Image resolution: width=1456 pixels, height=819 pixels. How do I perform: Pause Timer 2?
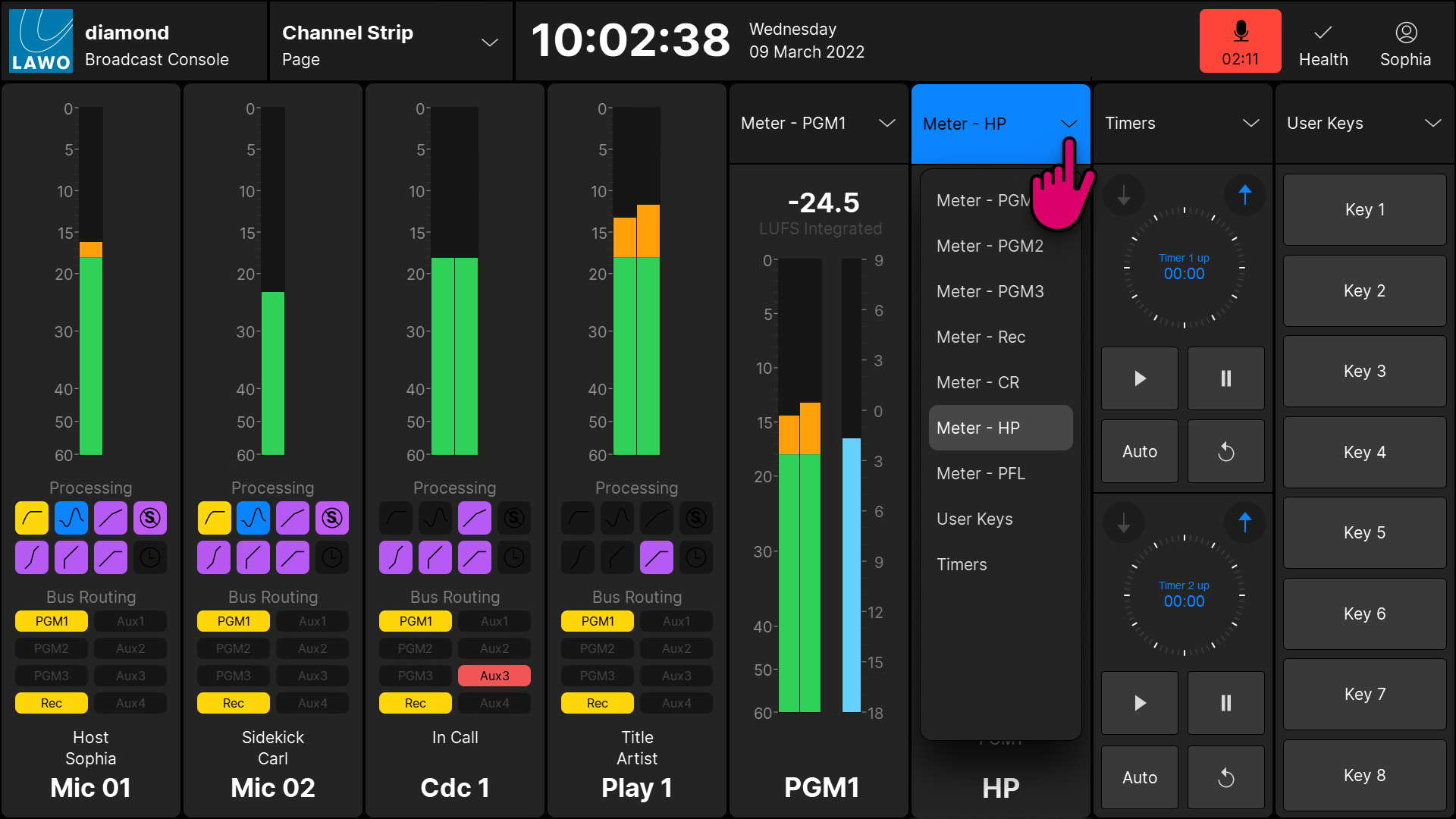1225,703
